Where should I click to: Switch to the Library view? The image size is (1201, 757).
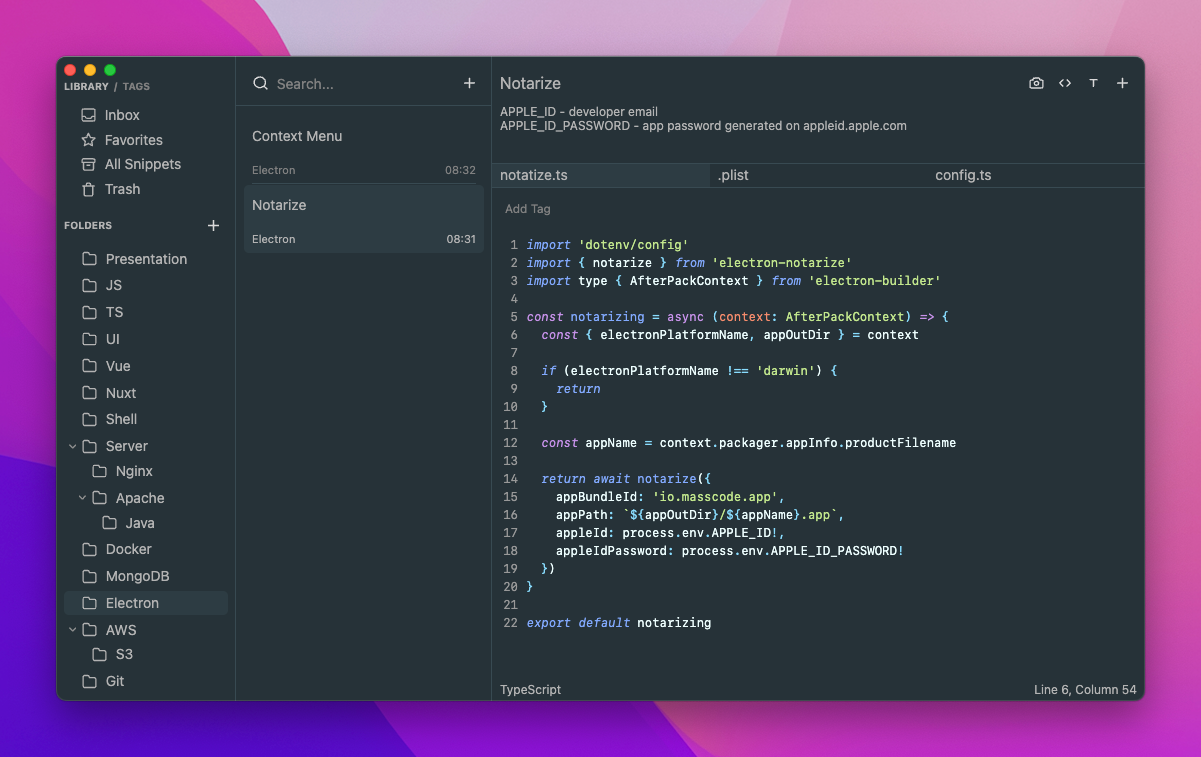point(86,87)
